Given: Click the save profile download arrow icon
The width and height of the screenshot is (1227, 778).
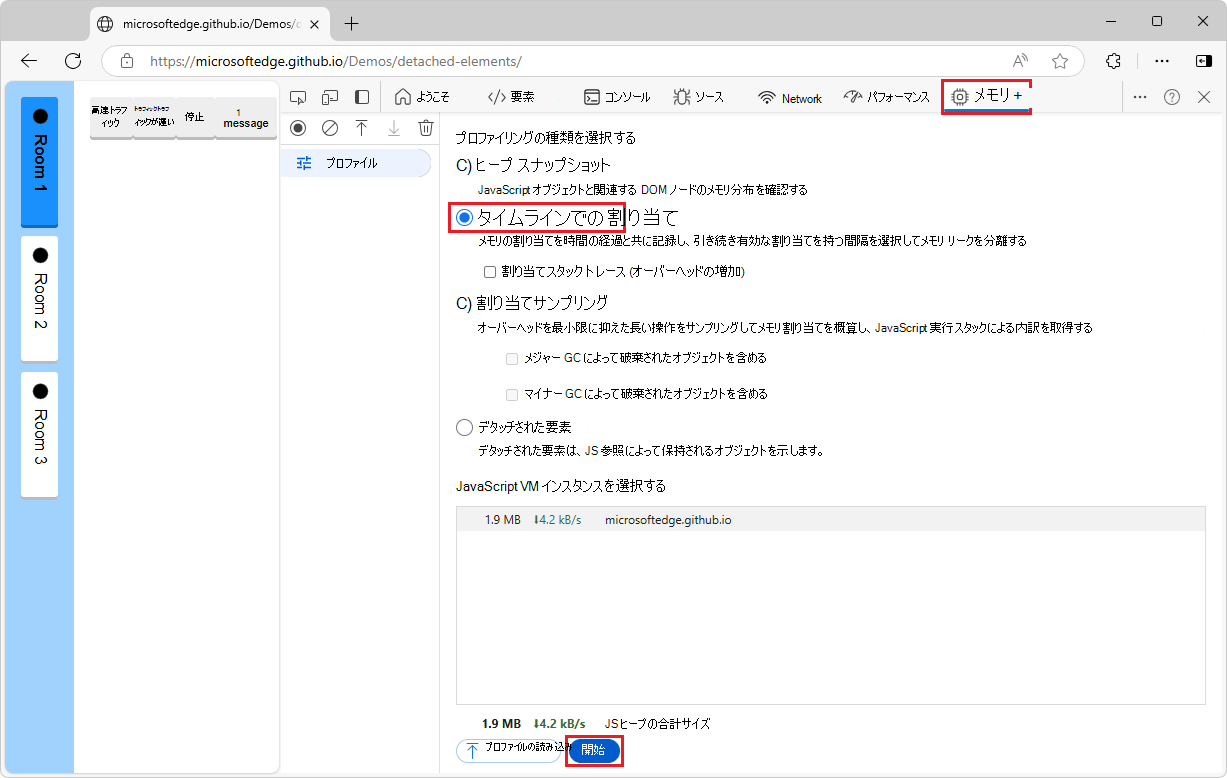Looking at the screenshot, I should pos(394,128).
